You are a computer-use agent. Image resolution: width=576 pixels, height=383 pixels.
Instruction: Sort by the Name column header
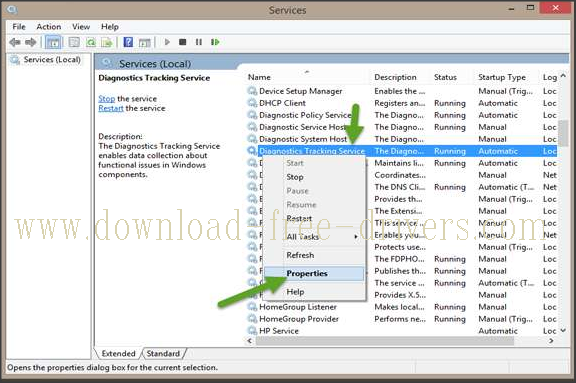[259, 77]
